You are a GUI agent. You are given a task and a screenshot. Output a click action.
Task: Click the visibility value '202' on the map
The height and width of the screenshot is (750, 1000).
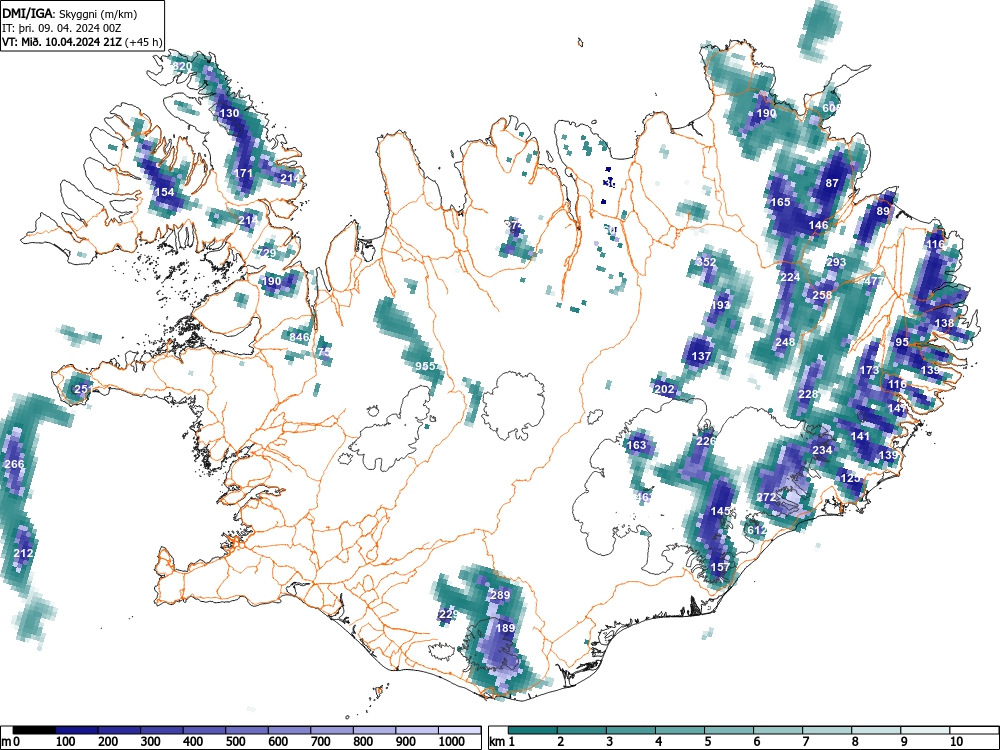point(665,388)
